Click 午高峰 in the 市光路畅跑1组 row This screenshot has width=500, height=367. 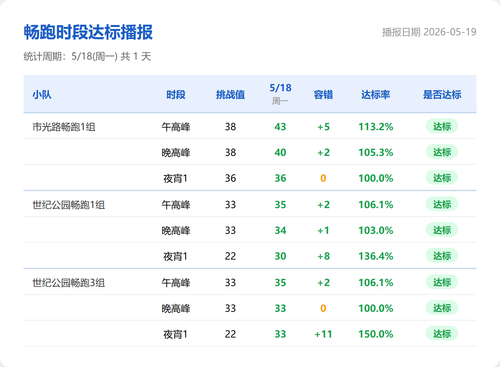click(176, 127)
